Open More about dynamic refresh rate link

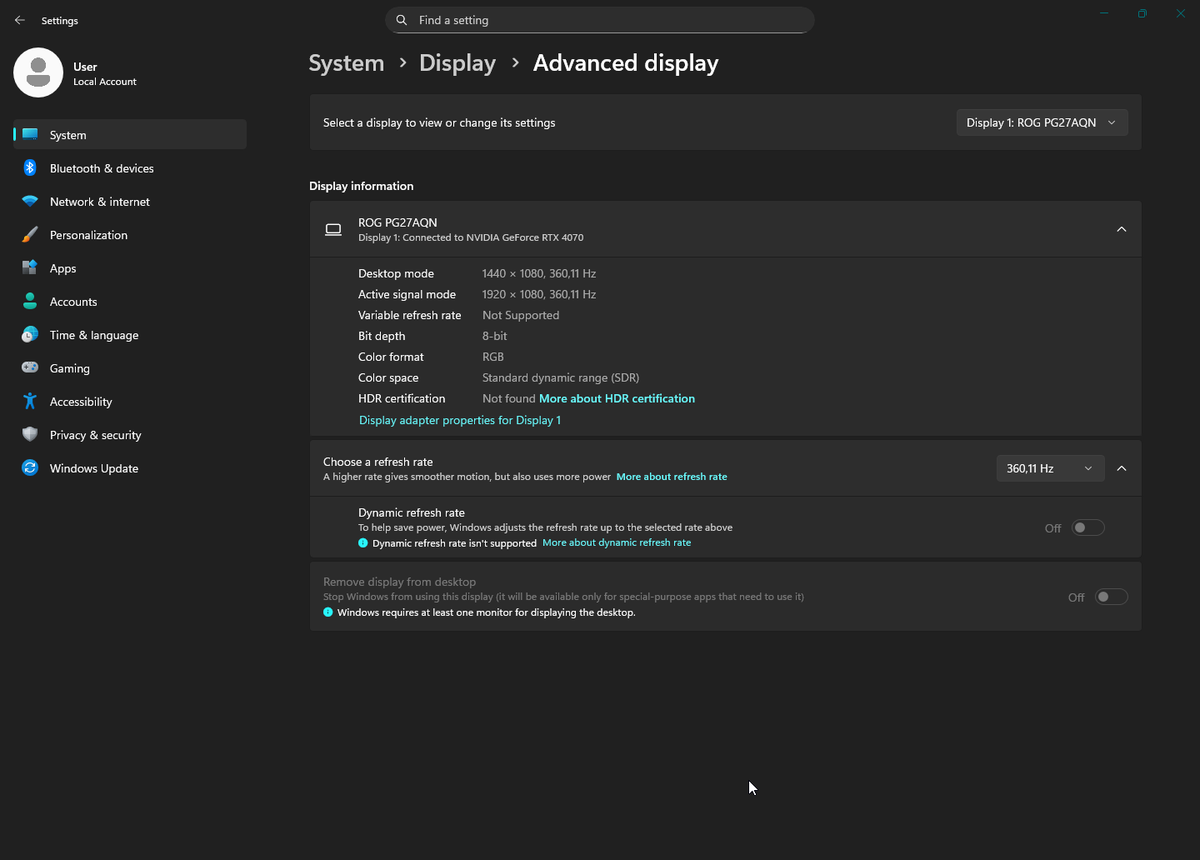(616, 543)
